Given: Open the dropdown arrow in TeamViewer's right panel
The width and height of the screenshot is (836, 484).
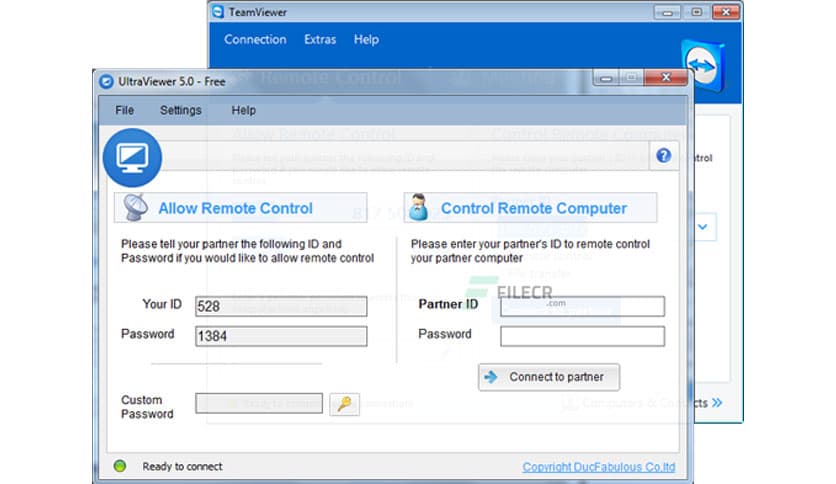Looking at the screenshot, I should pyautogui.click(x=703, y=227).
